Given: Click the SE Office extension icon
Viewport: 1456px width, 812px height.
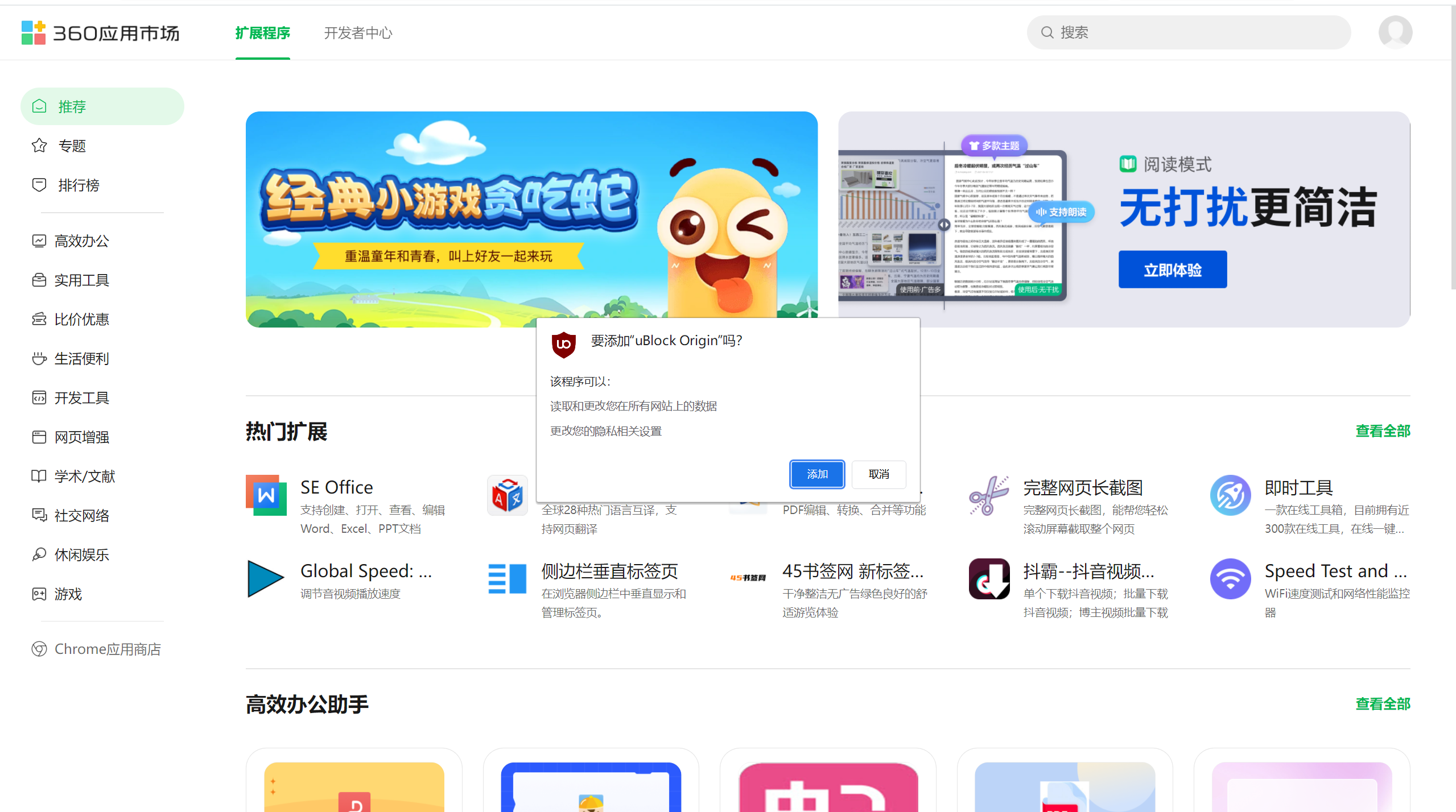Looking at the screenshot, I should (266, 495).
